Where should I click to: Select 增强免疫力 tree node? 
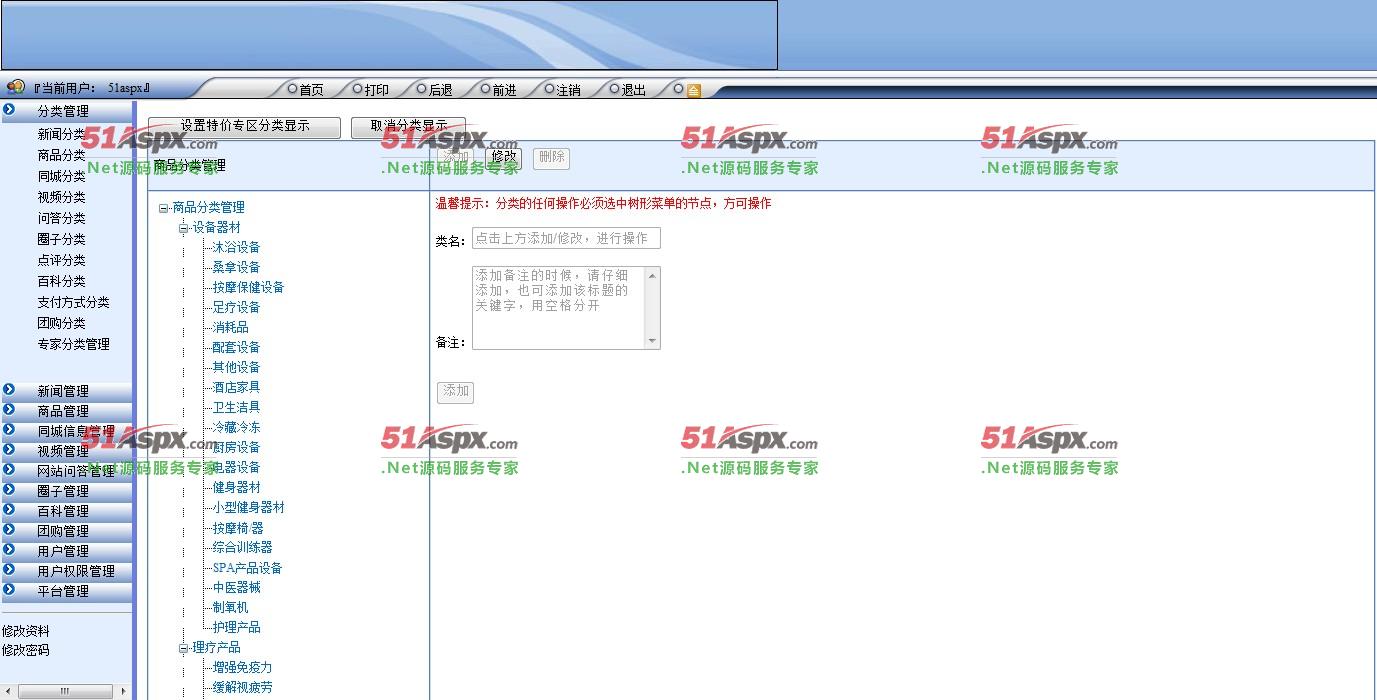click(242, 667)
